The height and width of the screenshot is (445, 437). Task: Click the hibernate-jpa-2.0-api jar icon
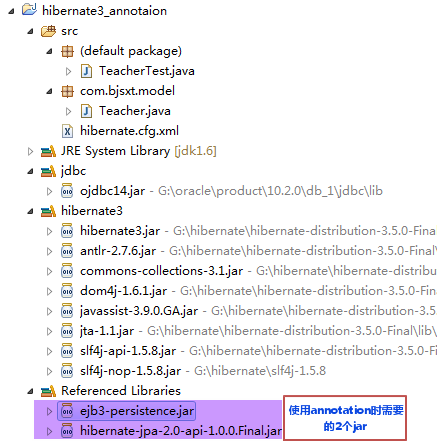(x=67, y=431)
